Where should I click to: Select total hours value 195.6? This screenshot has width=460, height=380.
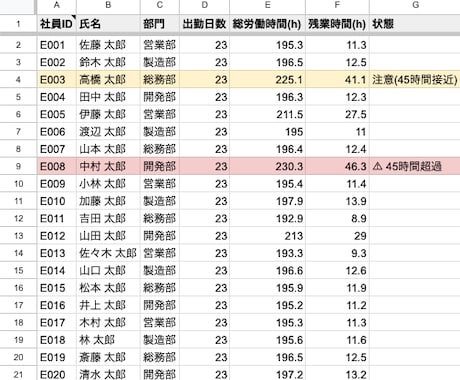pos(267,339)
